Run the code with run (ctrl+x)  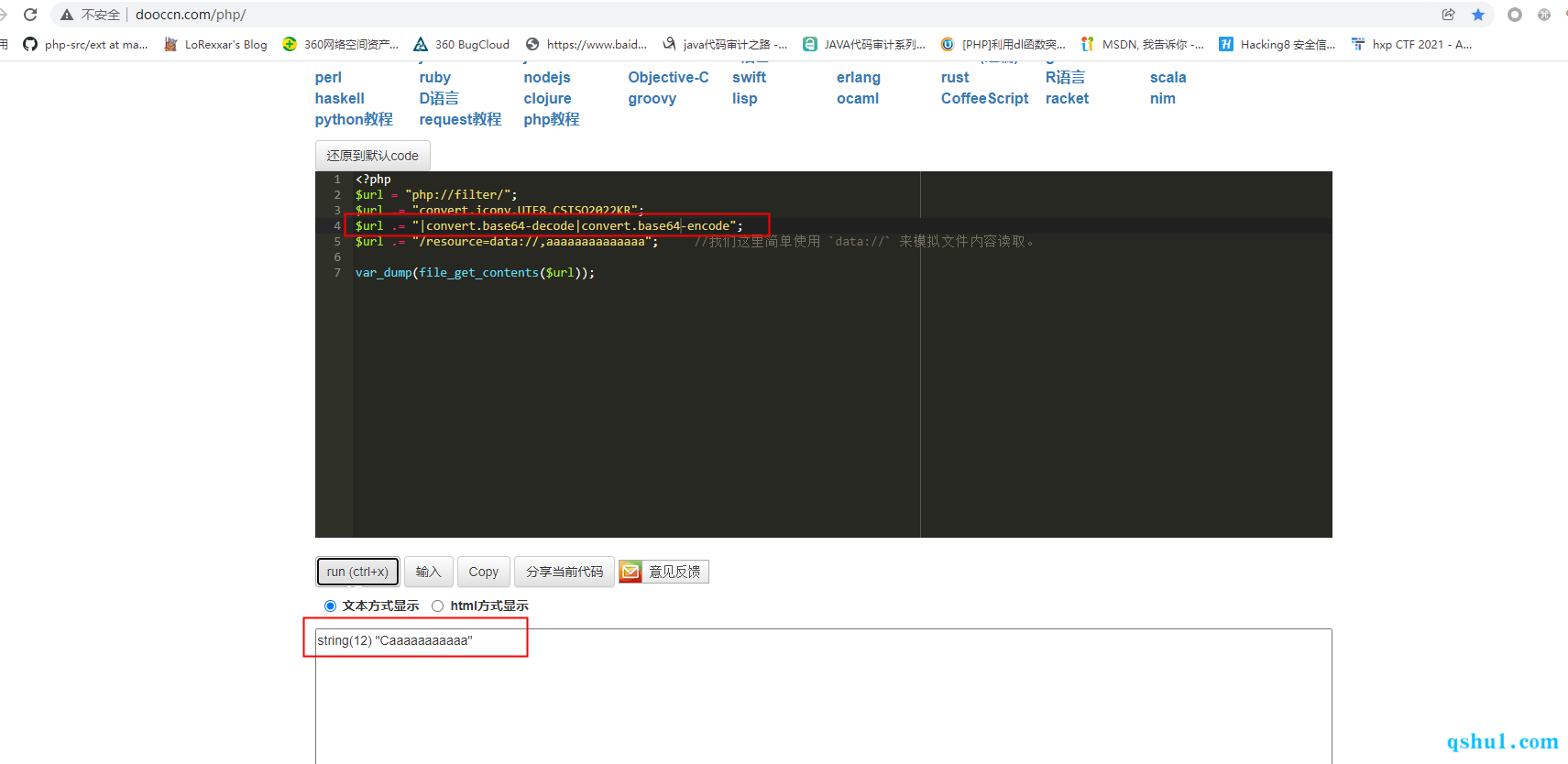pos(357,572)
